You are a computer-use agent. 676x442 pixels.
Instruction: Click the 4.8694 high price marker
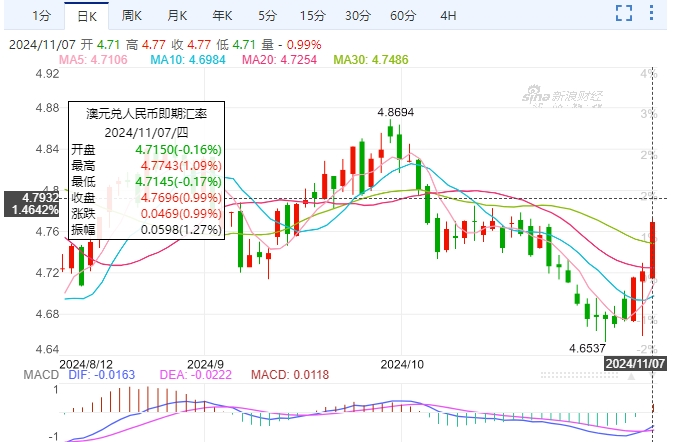pos(395,114)
